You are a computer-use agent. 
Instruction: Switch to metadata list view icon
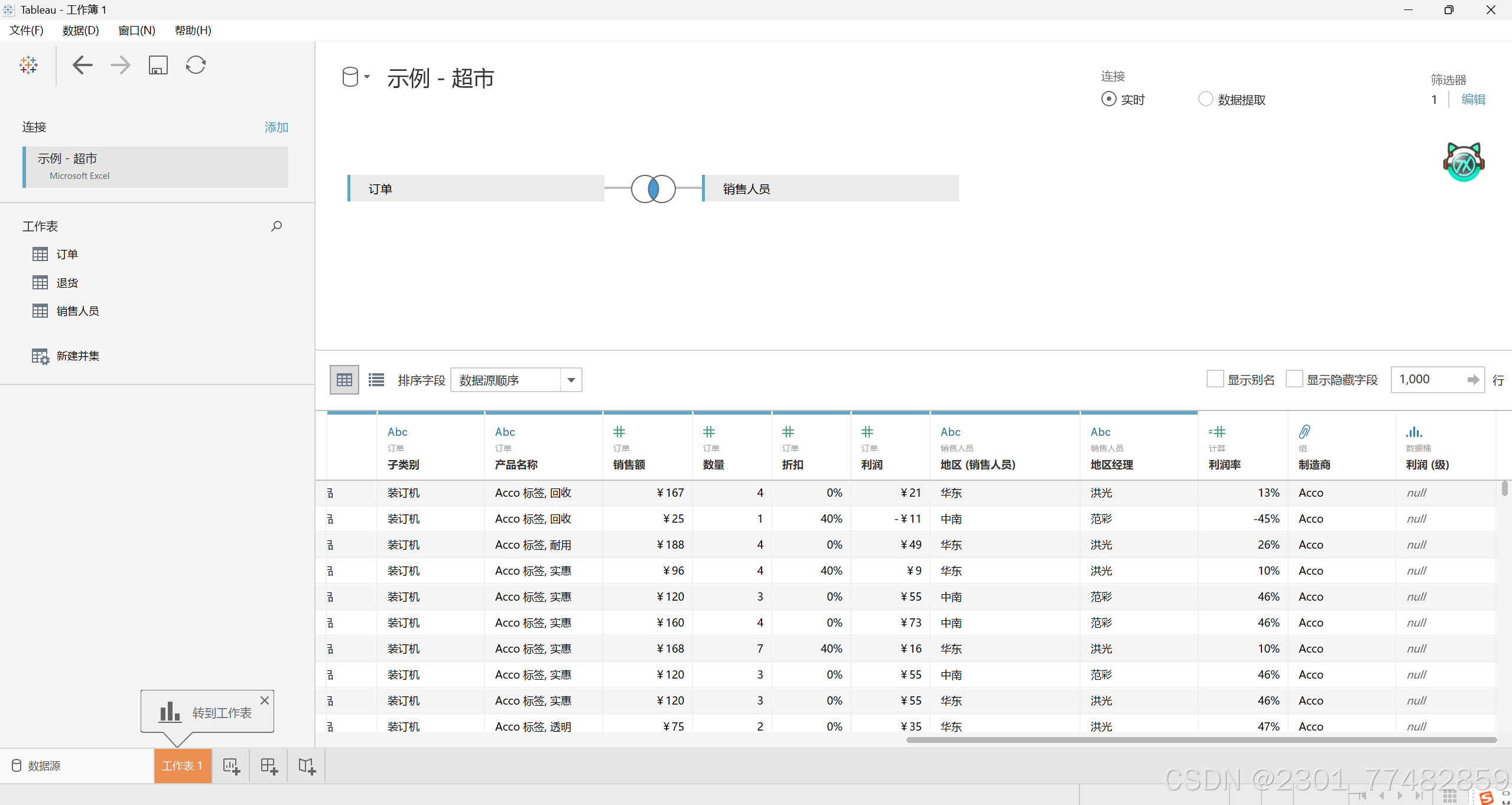coord(376,380)
